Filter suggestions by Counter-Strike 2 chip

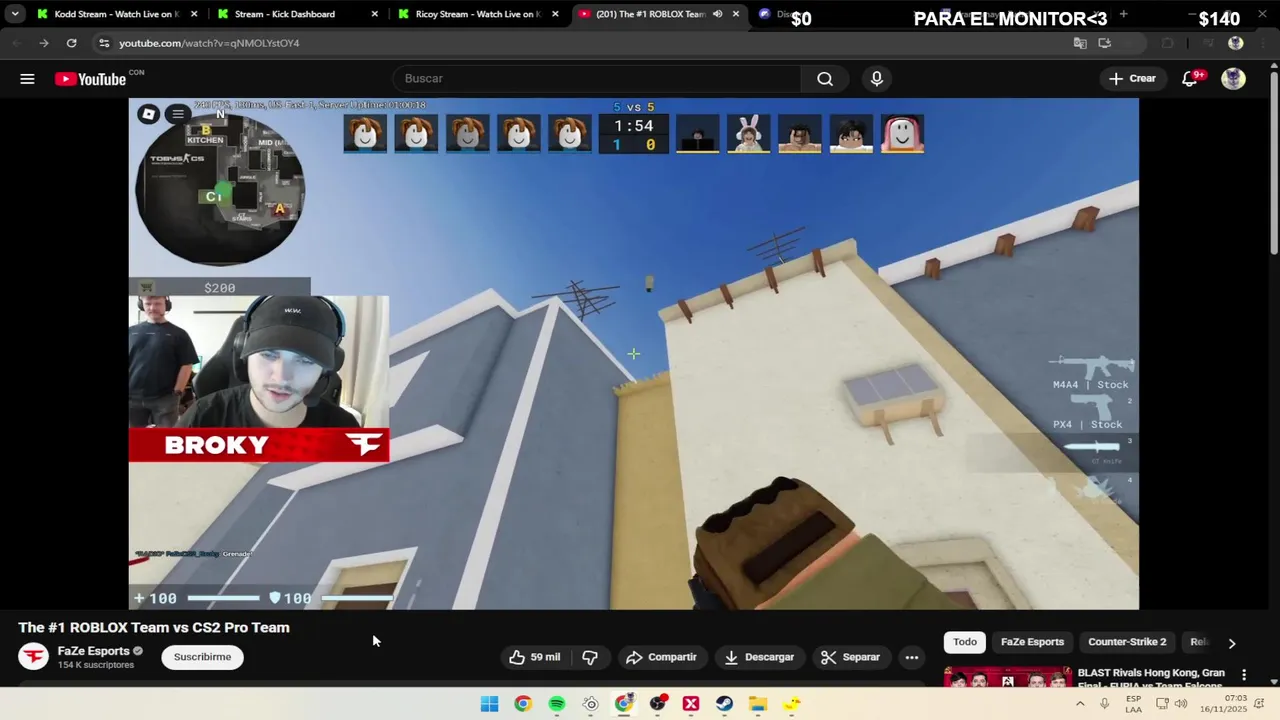click(x=1127, y=642)
